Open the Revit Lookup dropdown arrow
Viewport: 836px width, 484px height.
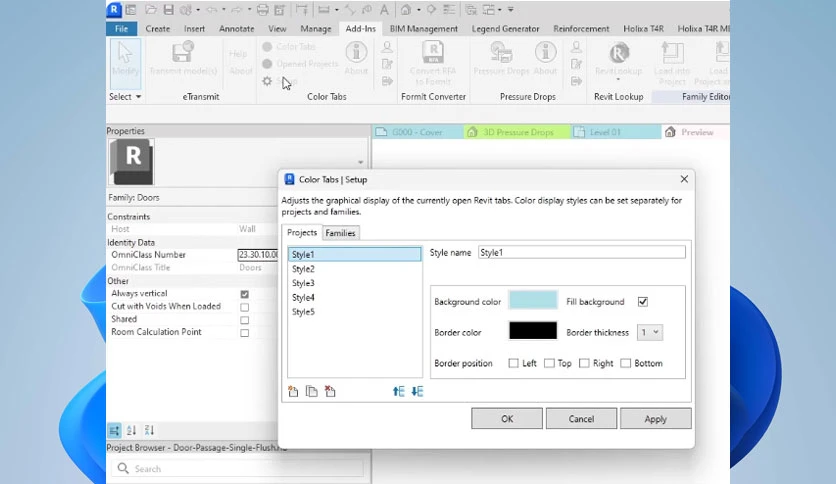(618, 80)
